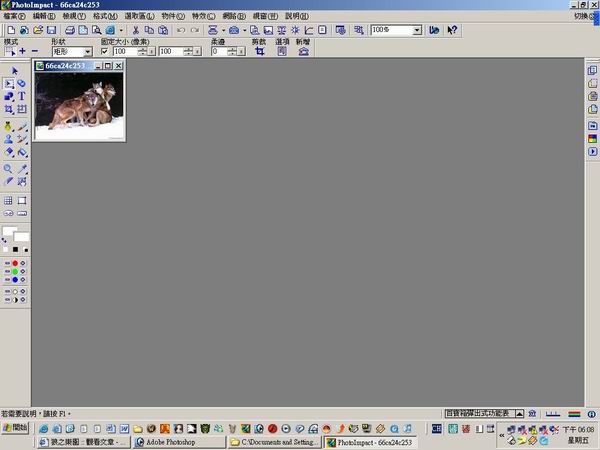Click the Redo arrow icon
Screen dimensions: 600x450
coord(195,30)
